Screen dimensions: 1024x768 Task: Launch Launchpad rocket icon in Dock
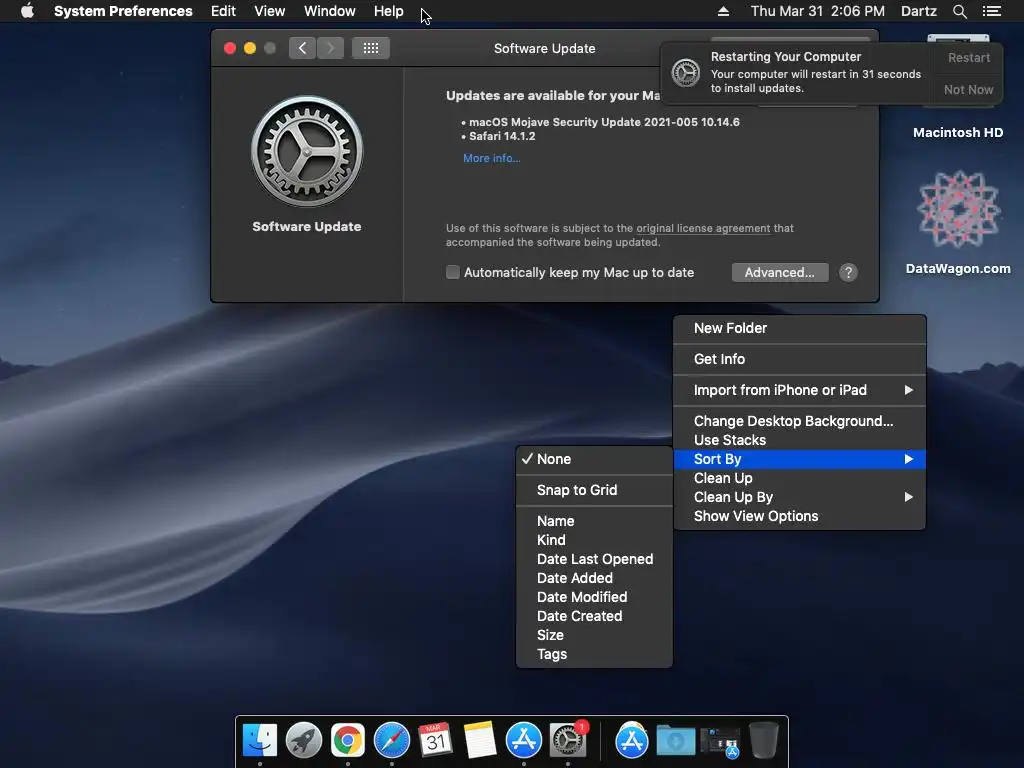coord(304,741)
